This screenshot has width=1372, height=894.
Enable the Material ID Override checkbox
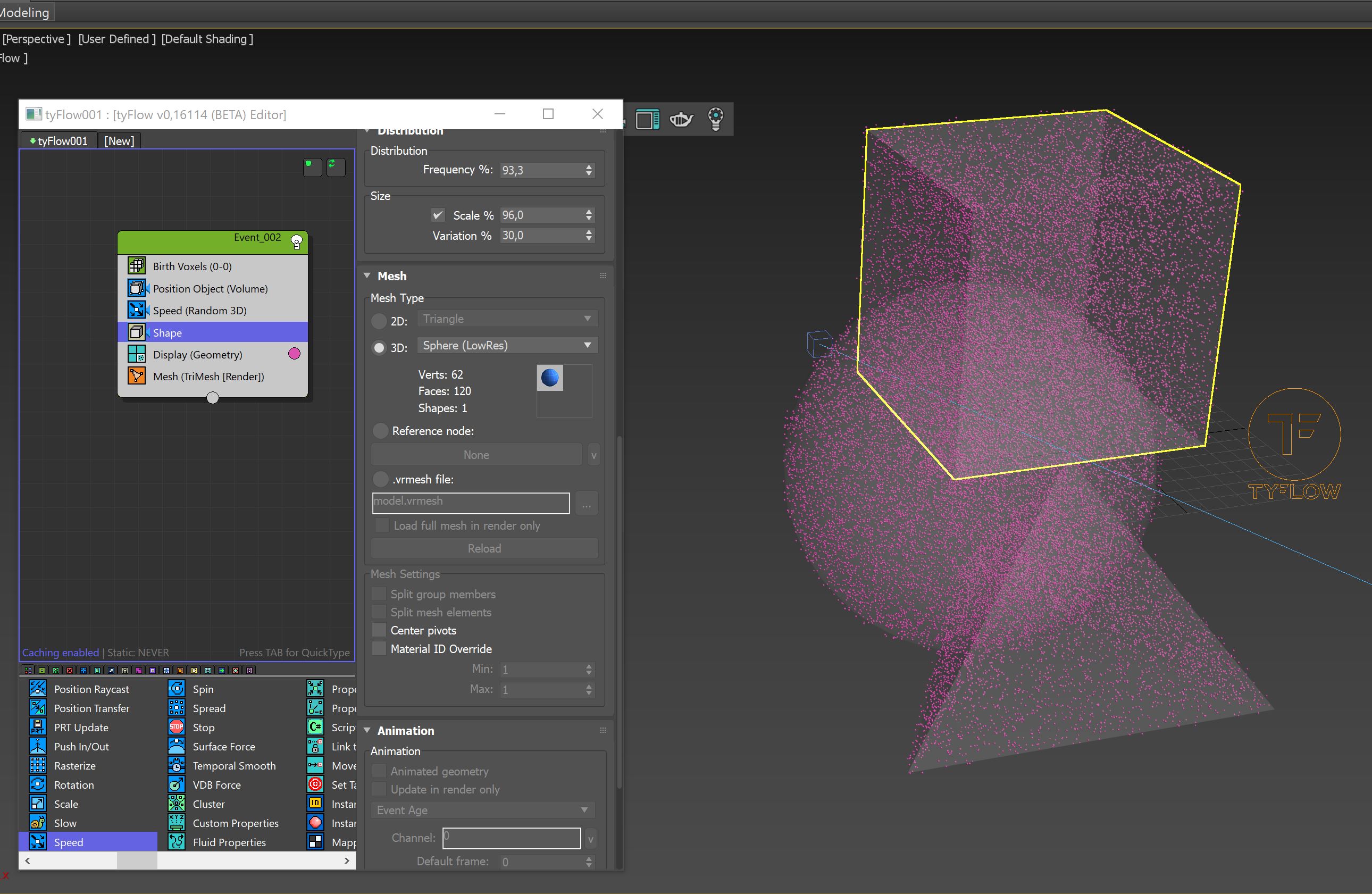click(379, 648)
